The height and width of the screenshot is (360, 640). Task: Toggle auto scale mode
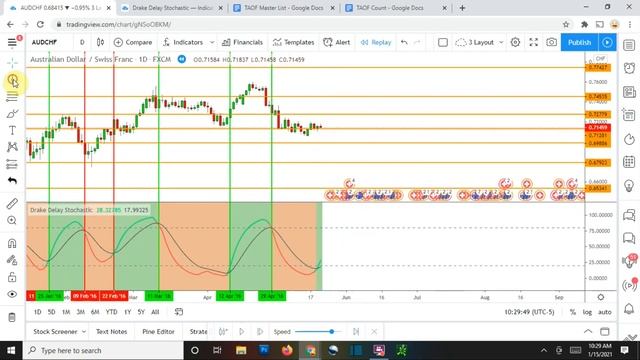click(x=604, y=312)
